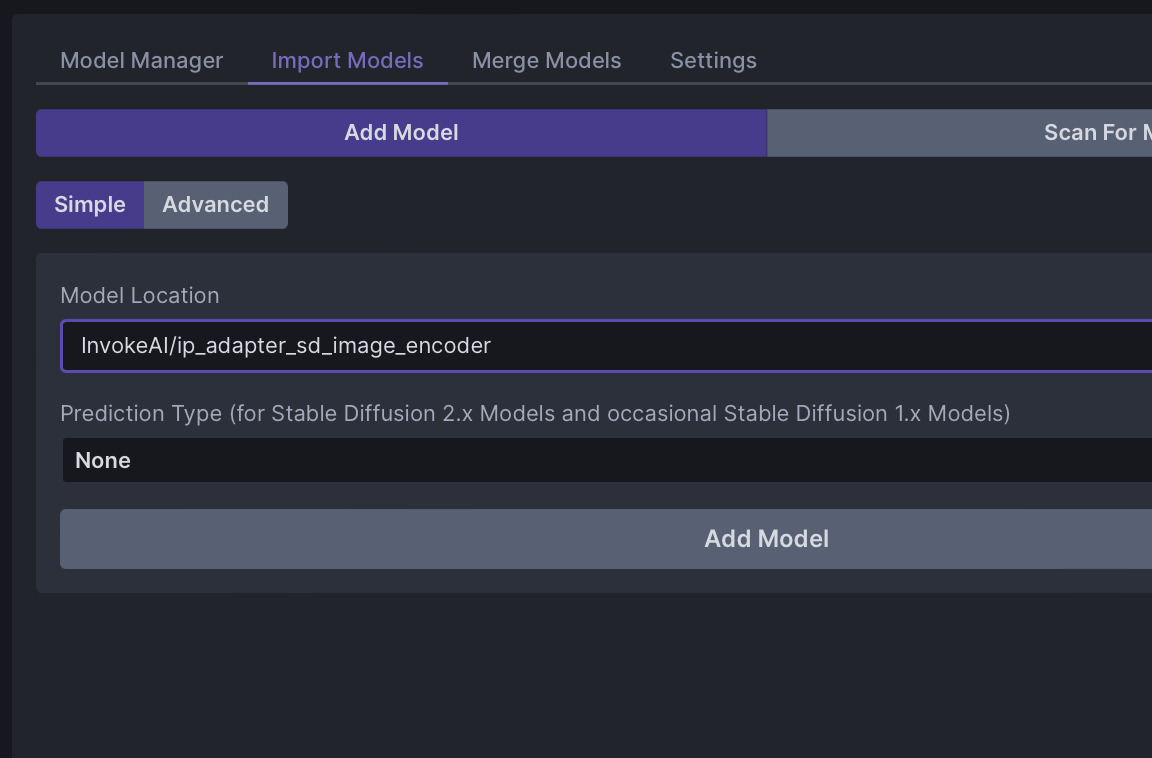This screenshot has height=758, width=1152.
Task: Select Advanced to reveal more import options
Action: (216, 204)
